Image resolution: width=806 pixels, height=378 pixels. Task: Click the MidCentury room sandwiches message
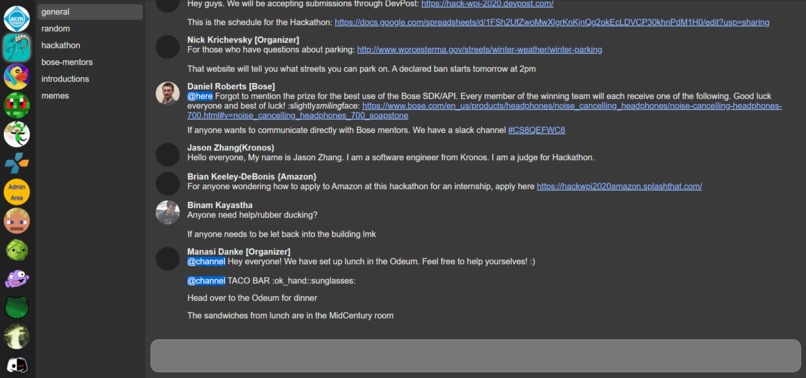(x=290, y=315)
